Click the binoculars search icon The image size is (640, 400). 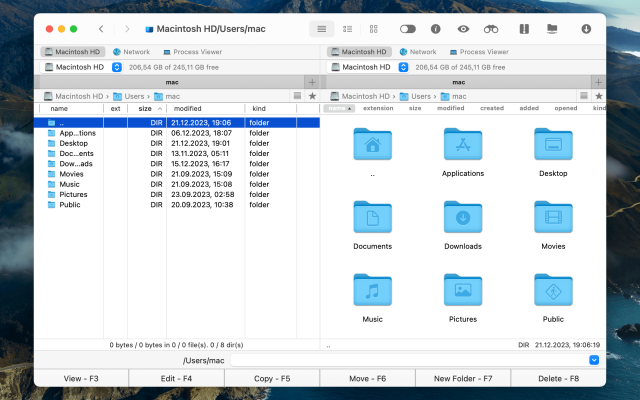491,29
